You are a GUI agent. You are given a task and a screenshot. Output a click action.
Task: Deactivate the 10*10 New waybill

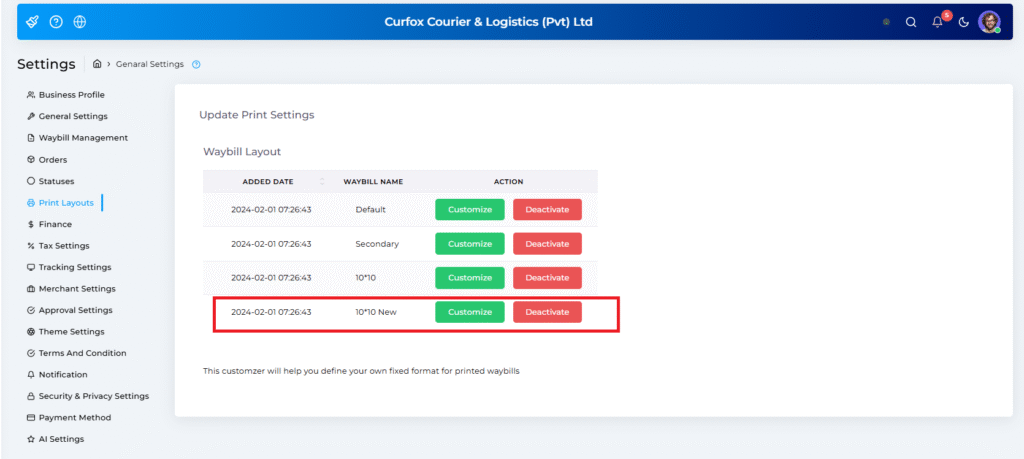coord(547,312)
